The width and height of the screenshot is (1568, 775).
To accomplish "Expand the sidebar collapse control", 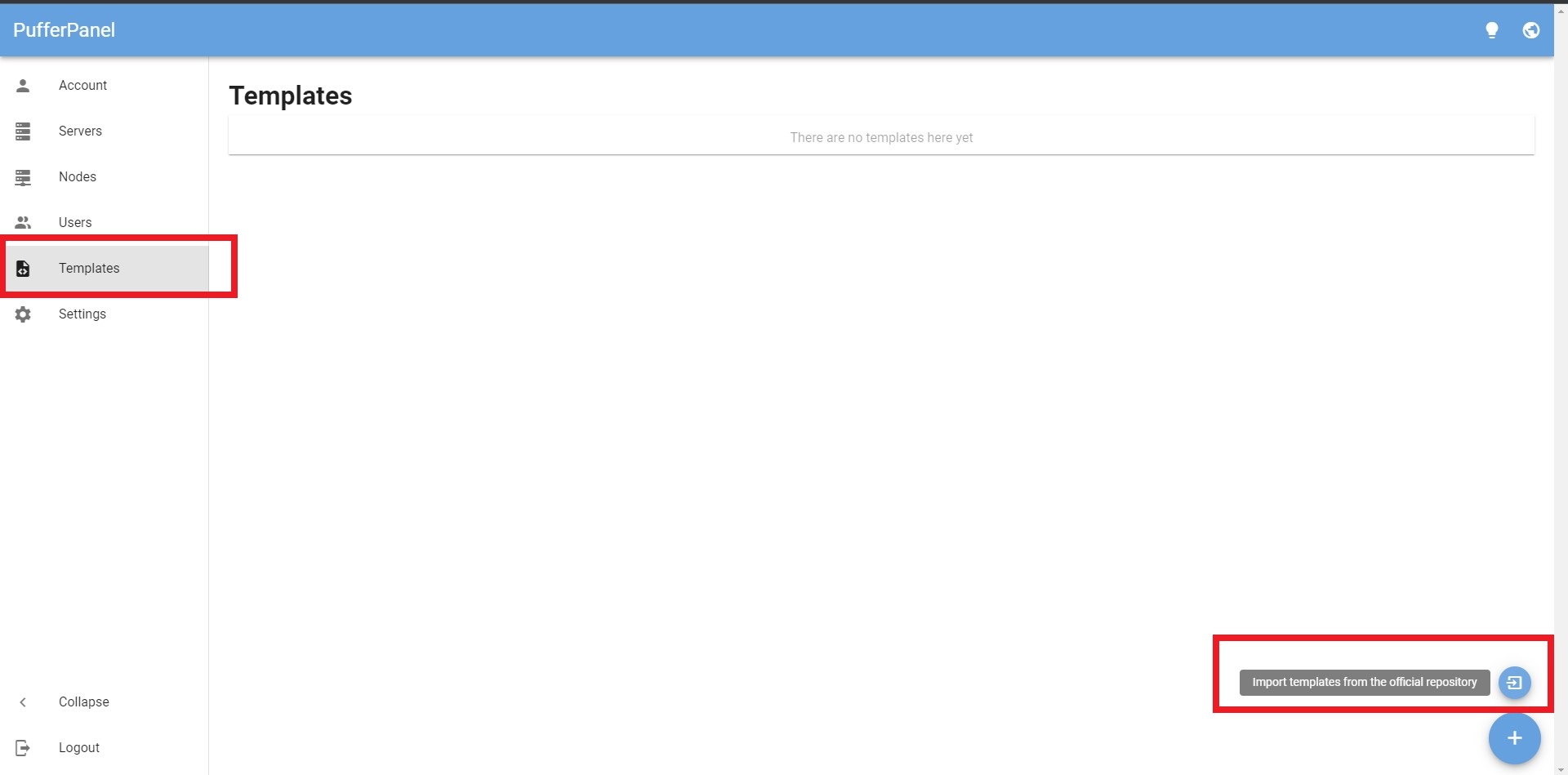I will pyautogui.click(x=84, y=702).
